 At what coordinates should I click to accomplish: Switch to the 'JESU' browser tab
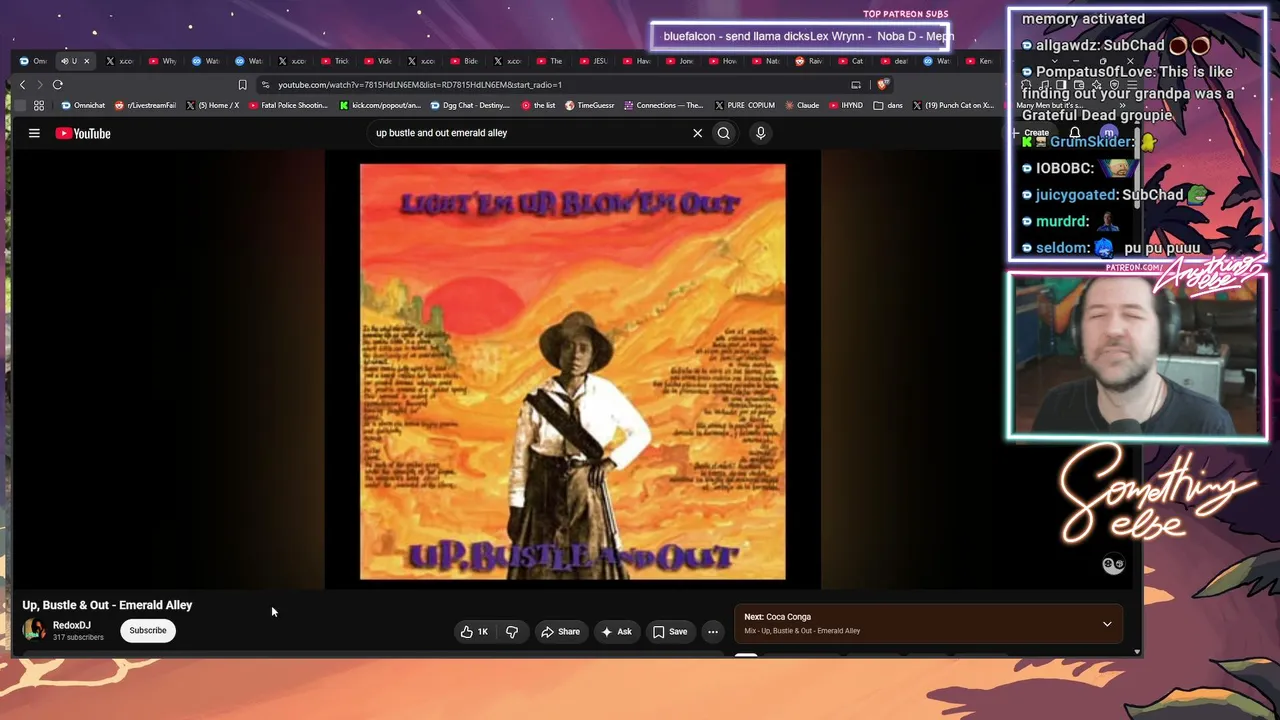pyautogui.click(x=593, y=61)
